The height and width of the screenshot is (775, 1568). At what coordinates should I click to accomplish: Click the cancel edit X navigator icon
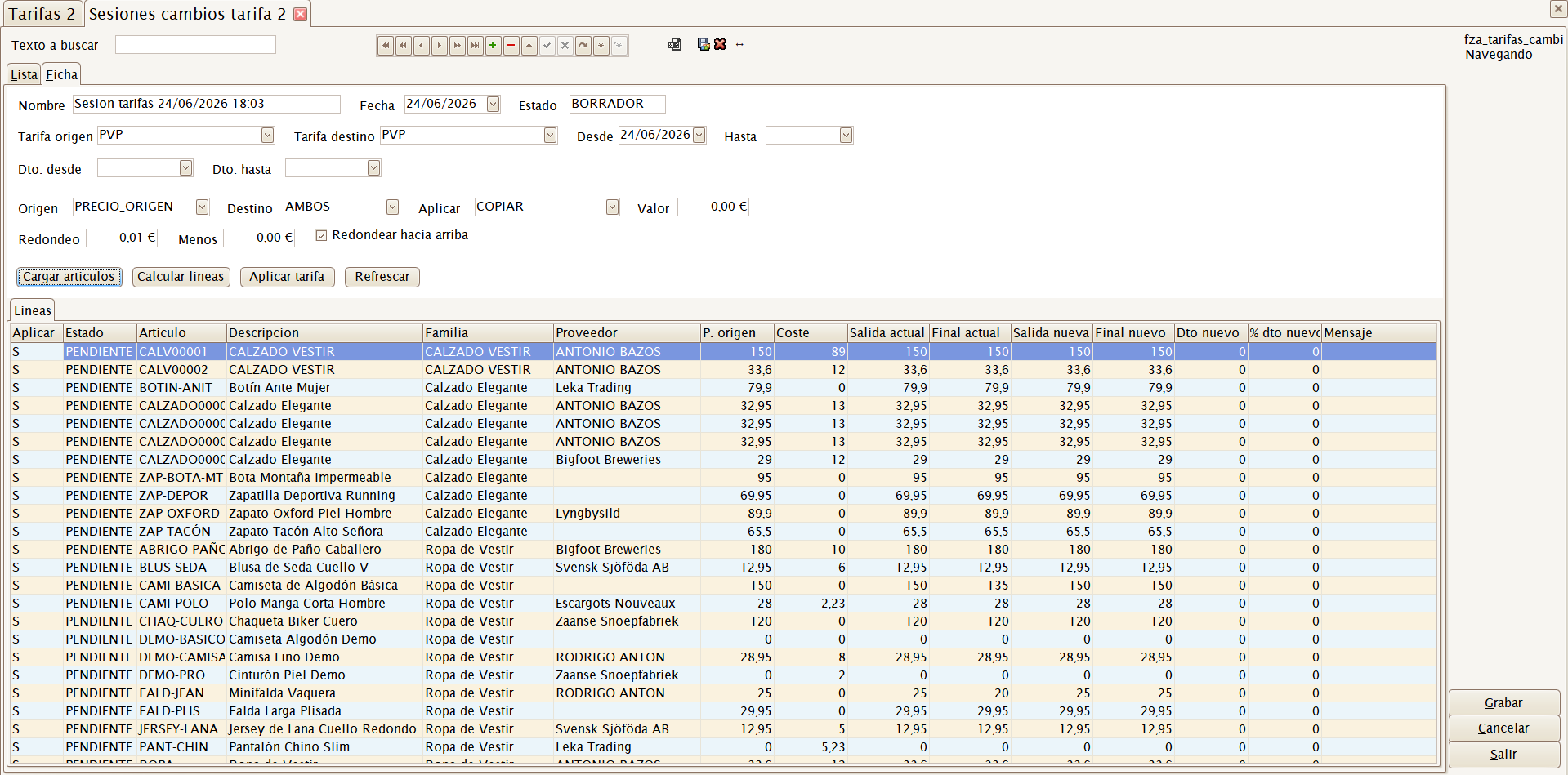click(565, 46)
